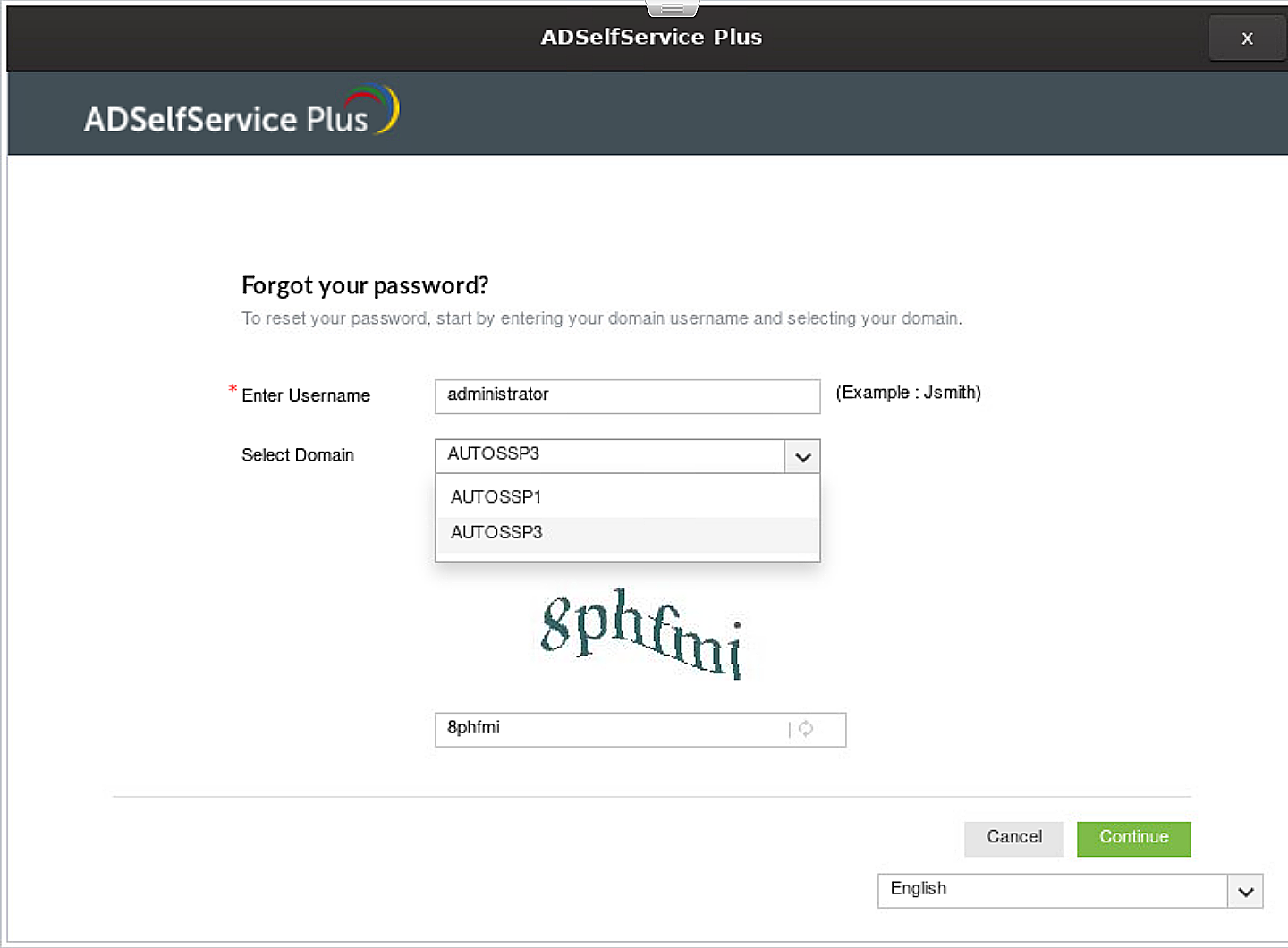Screen dimensions: 1288x948
Task: Click the Select Domain label
Action: click(x=298, y=455)
